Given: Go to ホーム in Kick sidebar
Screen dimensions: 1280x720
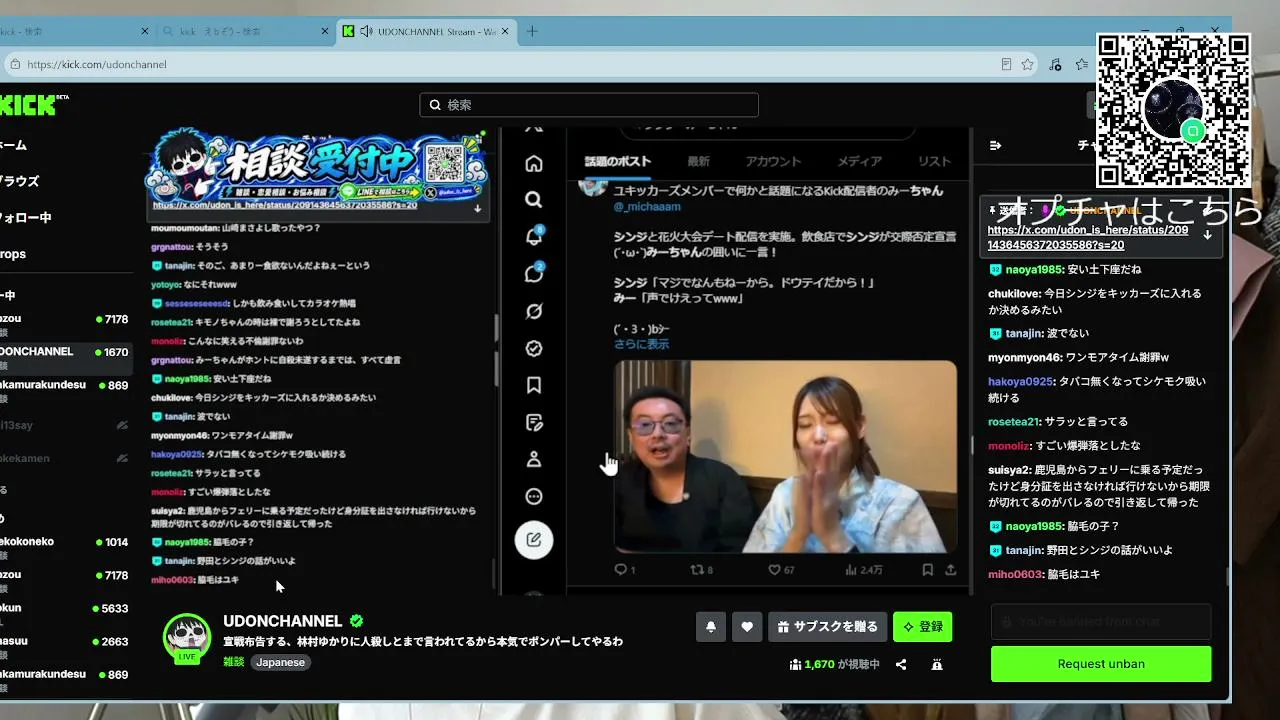Looking at the screenshot, I should coord(14,145).
